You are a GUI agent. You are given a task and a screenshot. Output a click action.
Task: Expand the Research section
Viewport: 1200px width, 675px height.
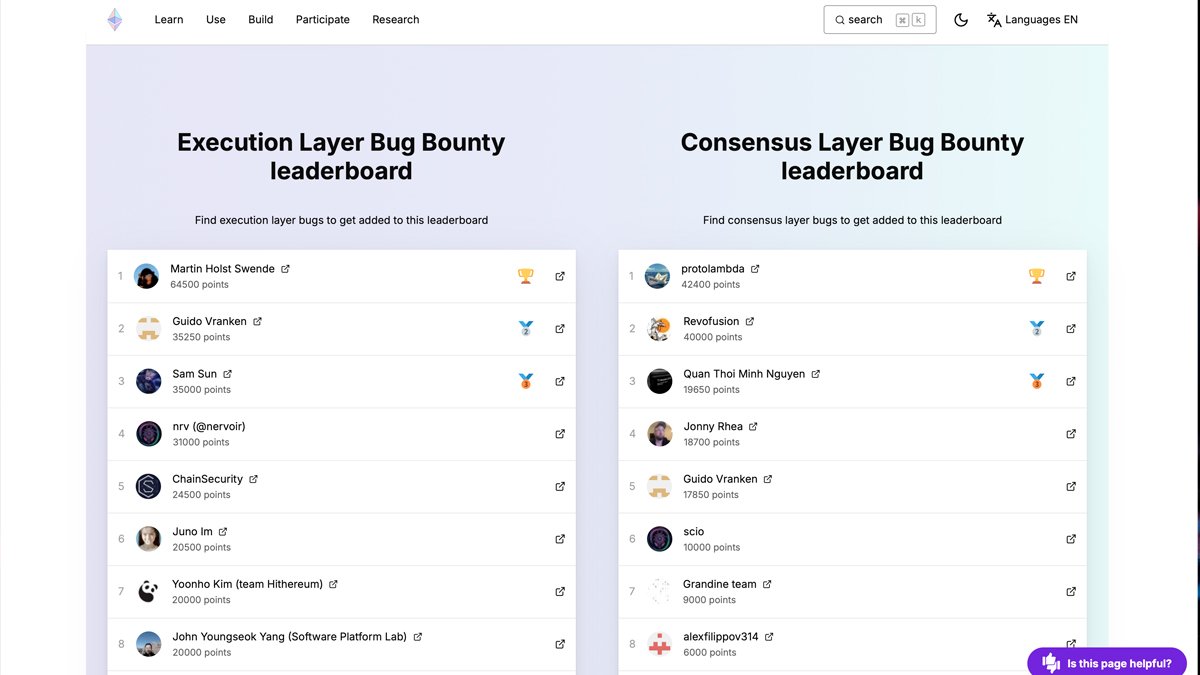[395, 19]
